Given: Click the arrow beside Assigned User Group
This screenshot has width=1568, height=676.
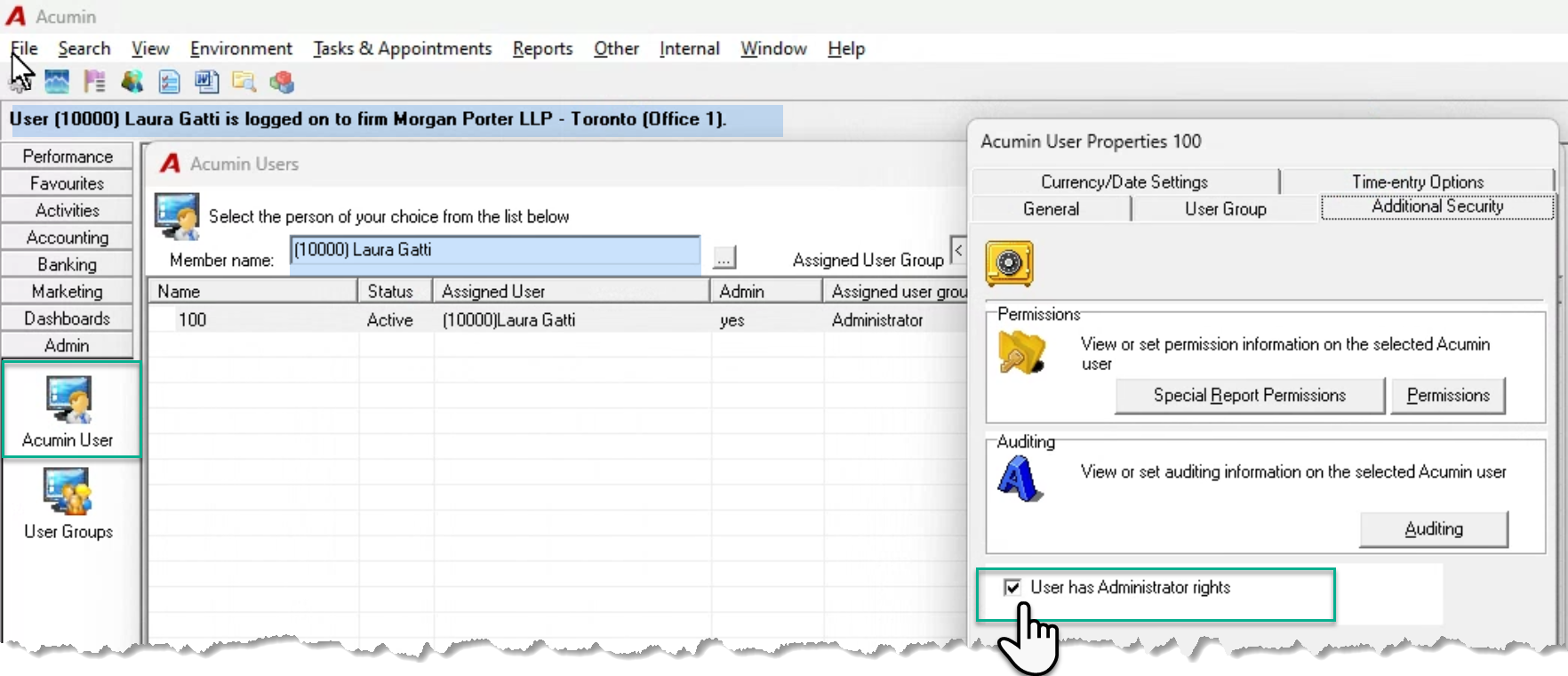Looking at the screenshot, I should click(x=958, y=251).
